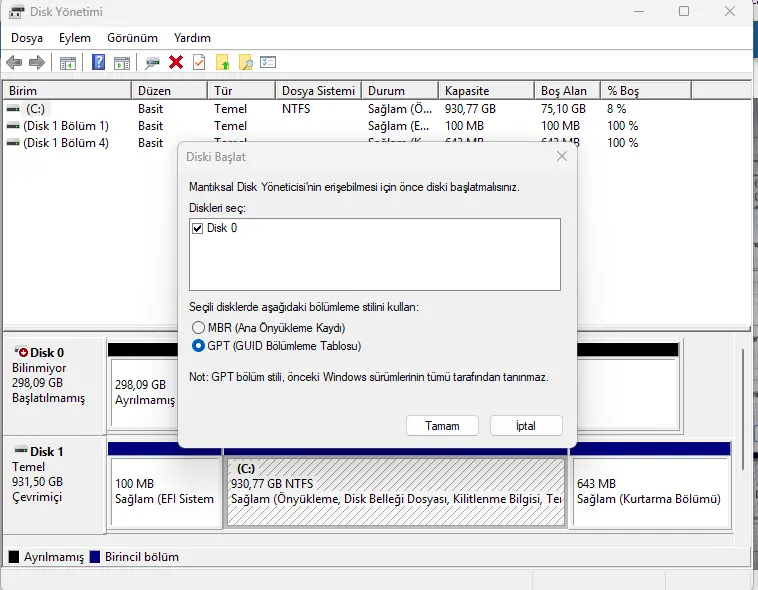Sort by the Tür column header

[242, 90]
